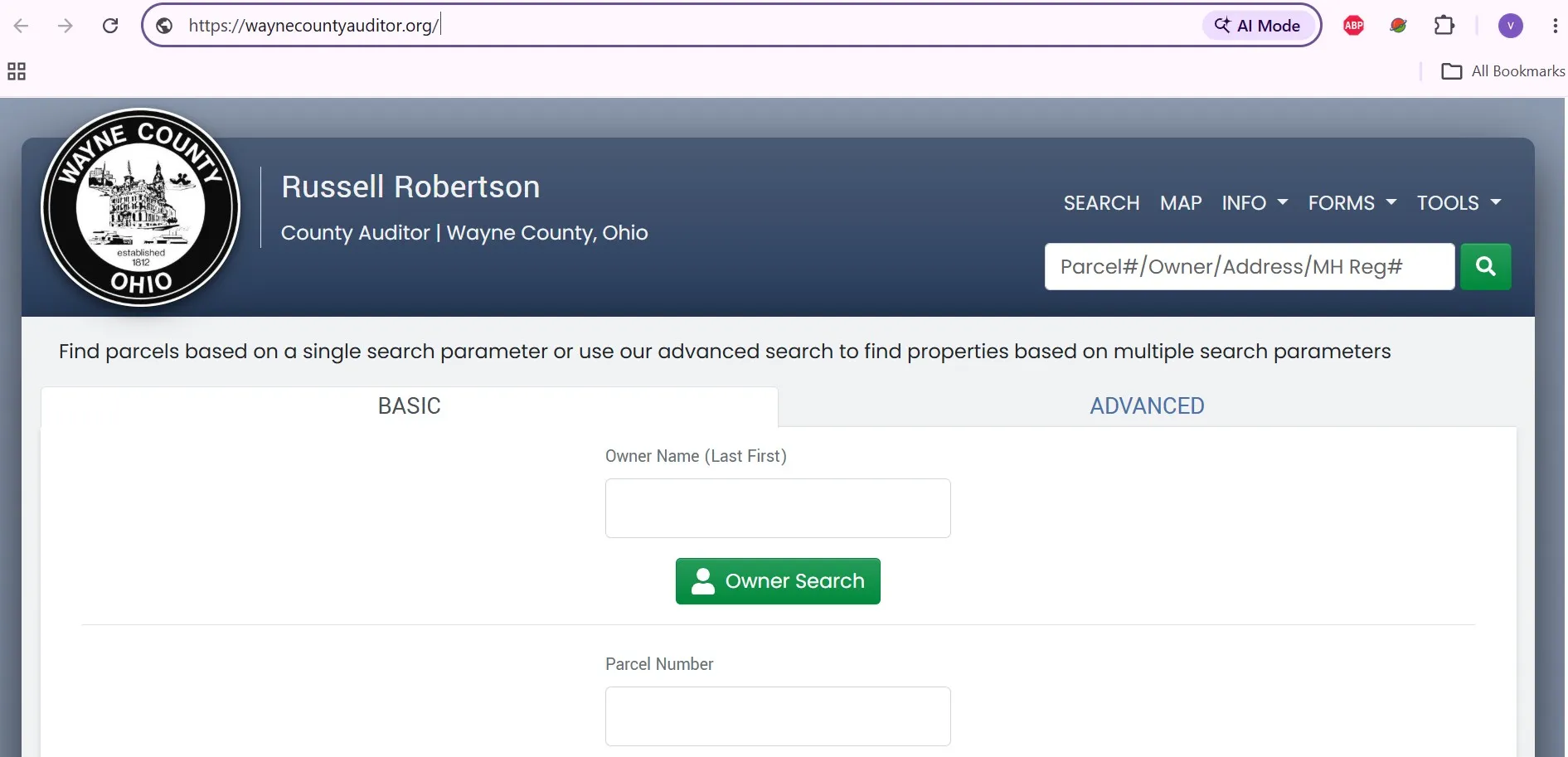Screen dimensions: 1568x757
Task: Expand the INFO dropdown menu
Action: tap(1255, 203)
